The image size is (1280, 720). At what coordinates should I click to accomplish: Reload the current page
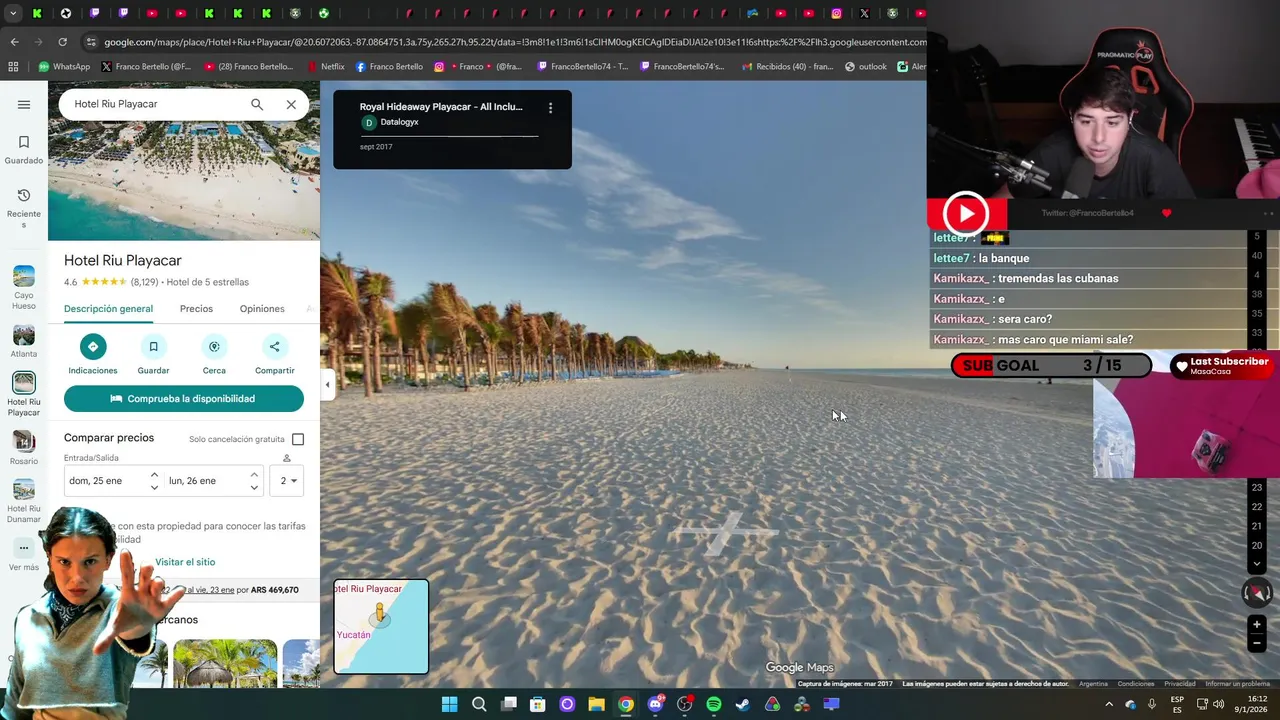pyautogui.click(x=62, y=42)
